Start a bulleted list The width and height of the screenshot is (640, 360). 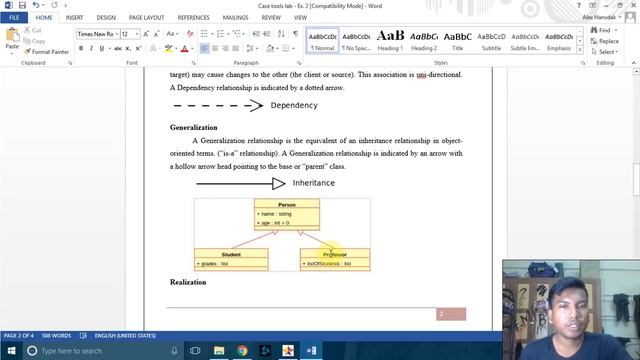point(204,34)
